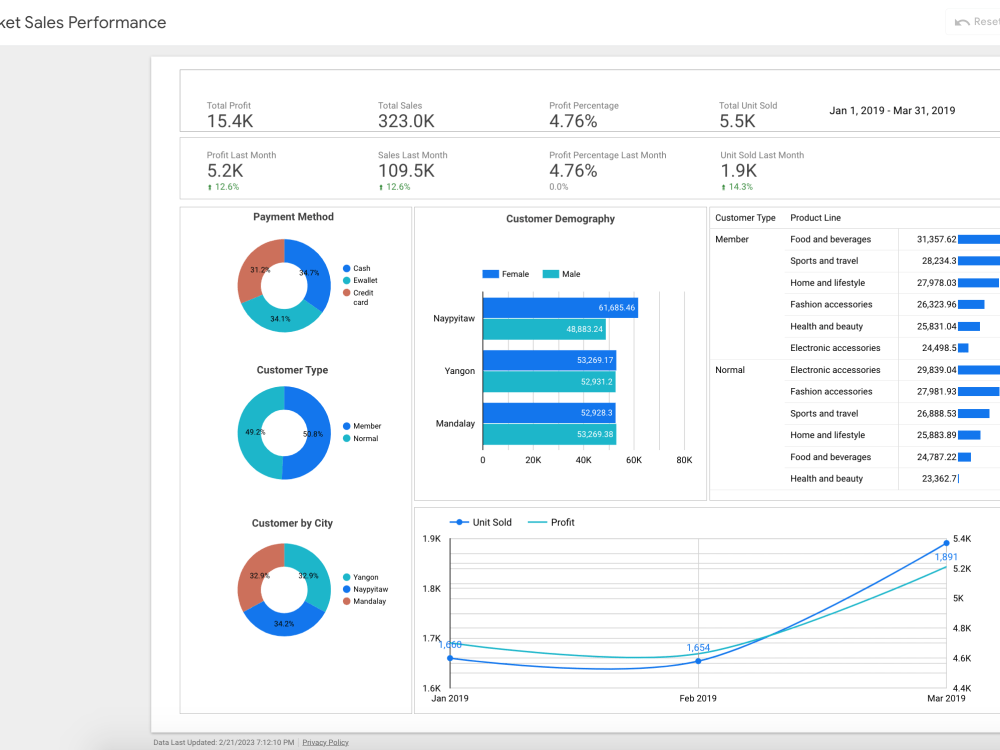Viewport: 1000px width, 750px height.
Task: Click the 29,839.04 Electronic accessories value
Action: pyautogui.click(x=936, y=370)
